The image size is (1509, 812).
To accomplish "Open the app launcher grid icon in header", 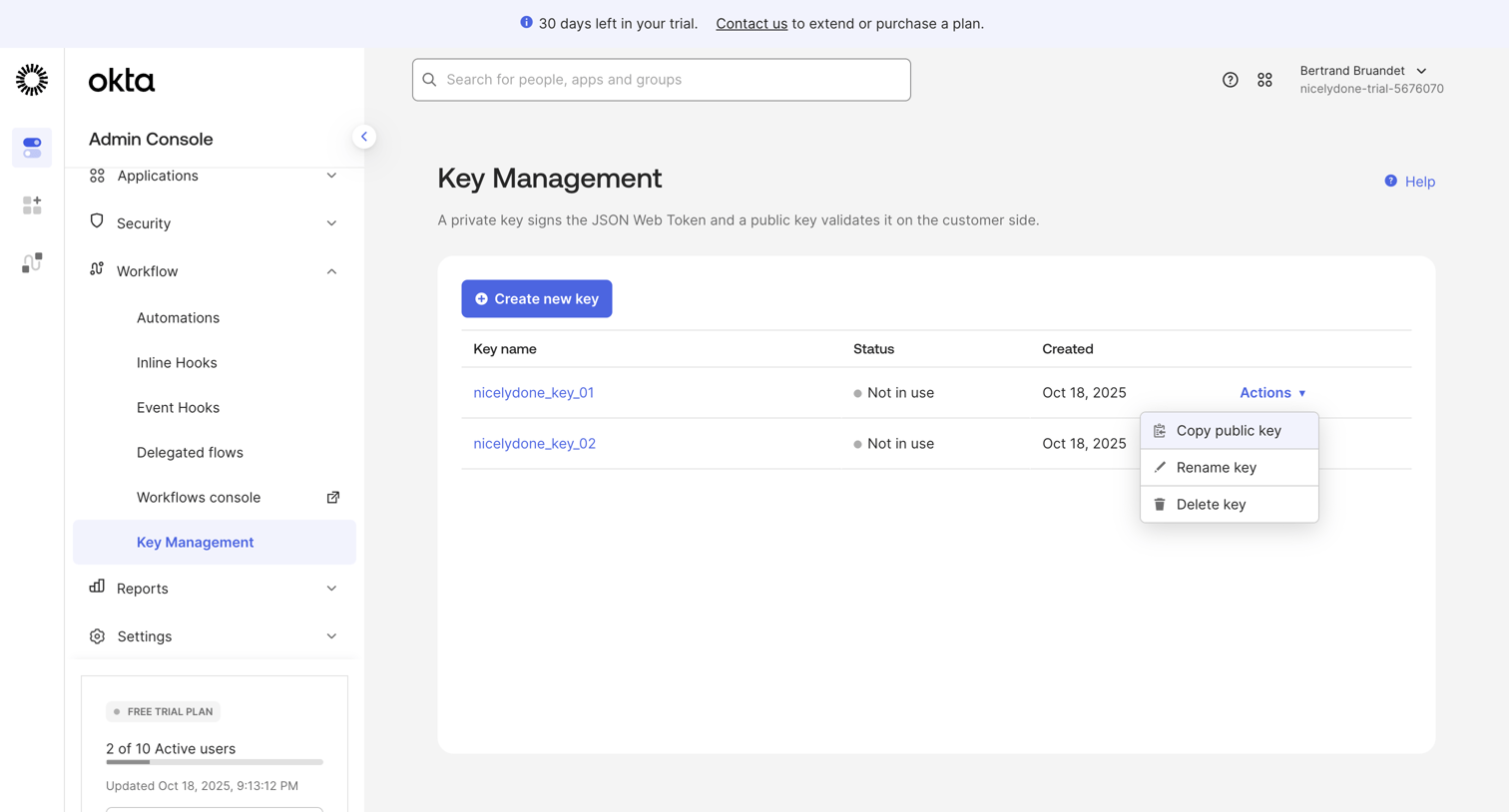I will [1264, 80].
